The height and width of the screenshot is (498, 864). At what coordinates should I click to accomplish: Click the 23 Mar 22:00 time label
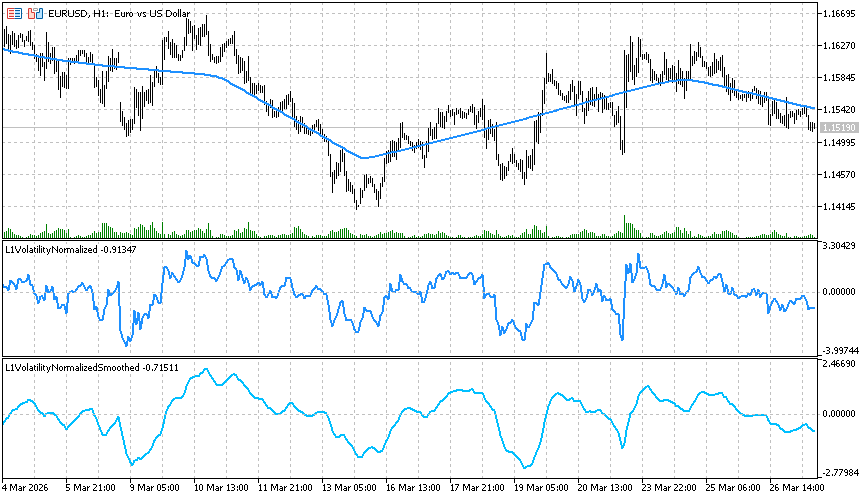point(668,488)
